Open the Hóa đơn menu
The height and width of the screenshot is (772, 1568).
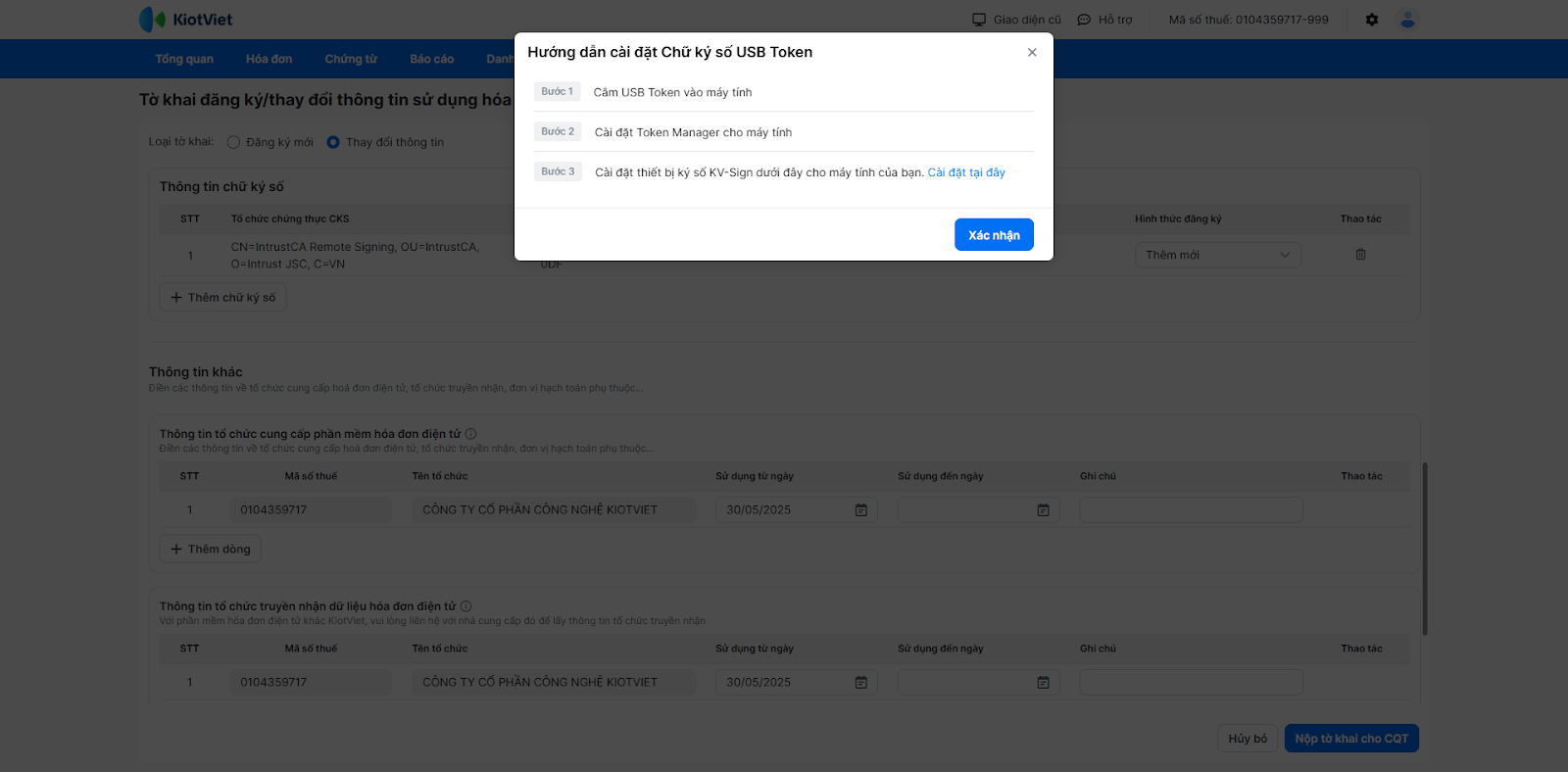click(x=269, y=59)
